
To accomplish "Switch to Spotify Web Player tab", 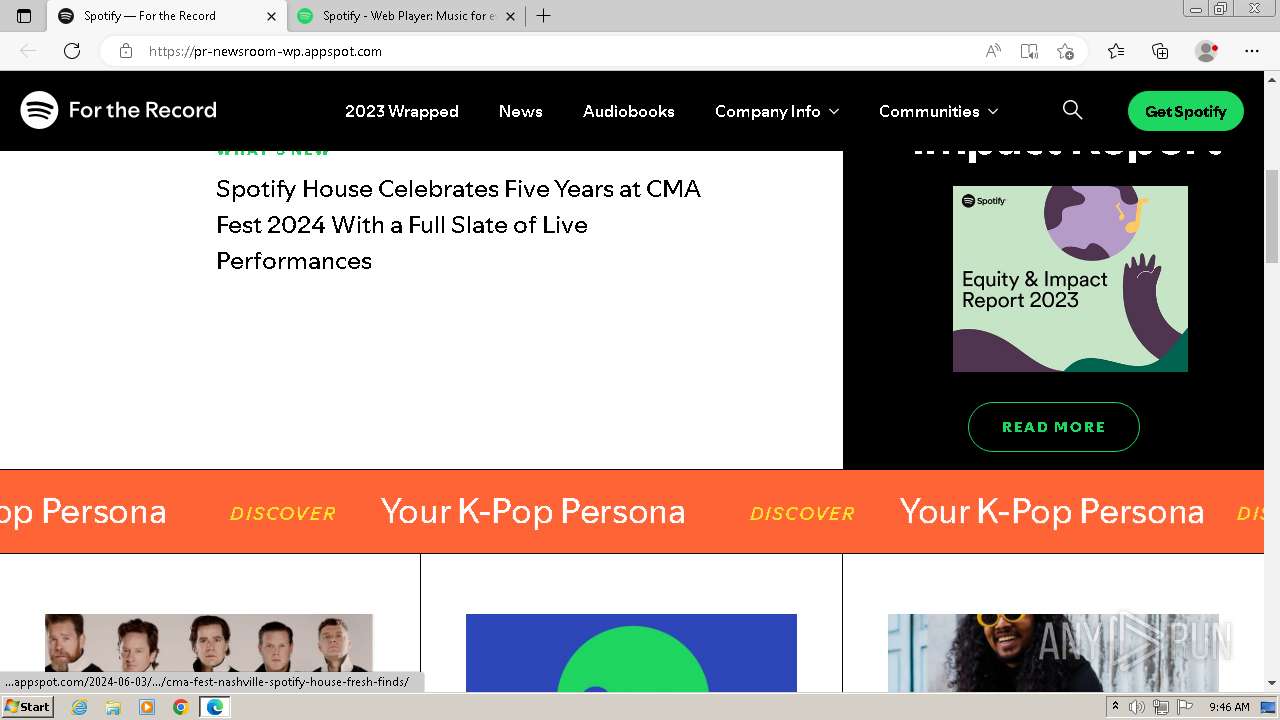I will click(407, 16).
